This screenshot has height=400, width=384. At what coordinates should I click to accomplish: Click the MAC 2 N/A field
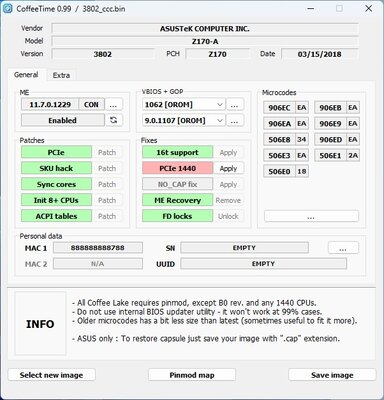(x=98, y=264)
